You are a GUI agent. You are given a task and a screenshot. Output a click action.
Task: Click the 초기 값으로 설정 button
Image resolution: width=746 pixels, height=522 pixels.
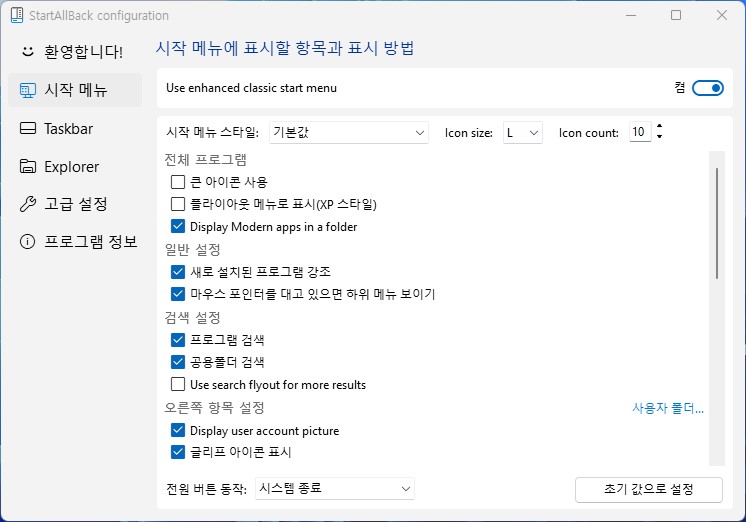(x=649, y=490)
